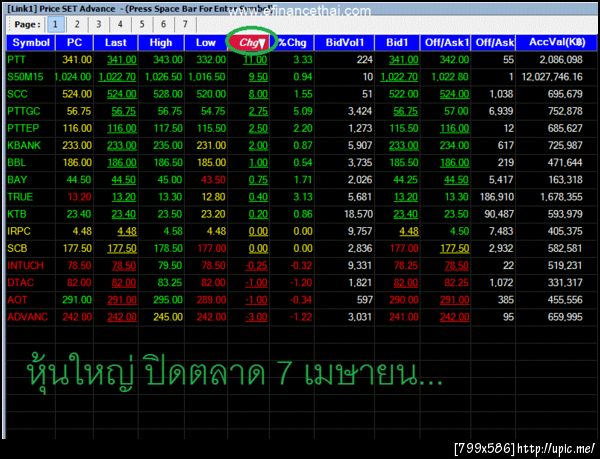Click AOT low price 289.00
This screenshot has width=600, height=459.
click(211, 299)
